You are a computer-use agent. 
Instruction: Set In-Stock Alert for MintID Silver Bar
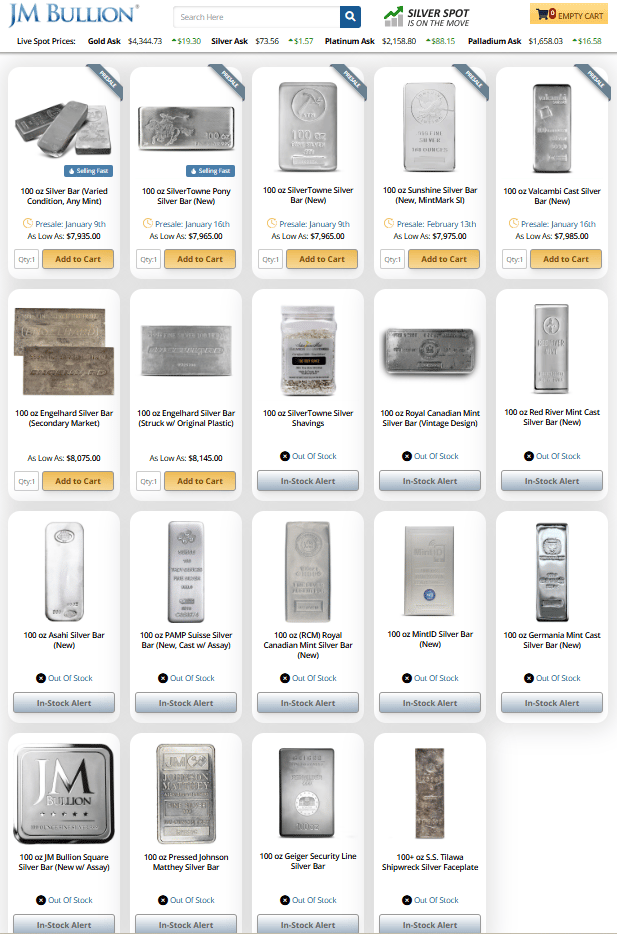pyautogui.click(x=430, y=703)
